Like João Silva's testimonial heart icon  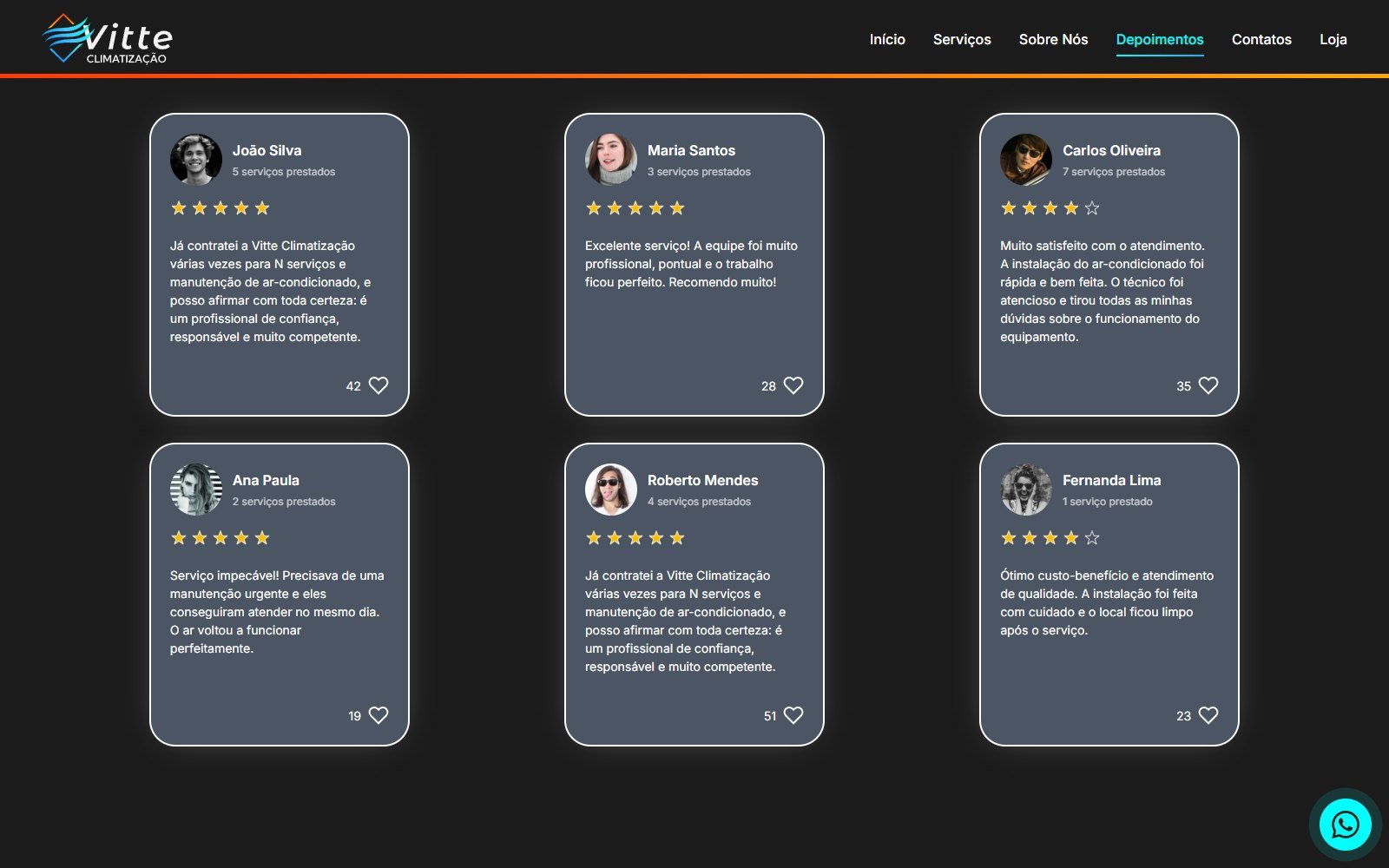coord(379,385)
